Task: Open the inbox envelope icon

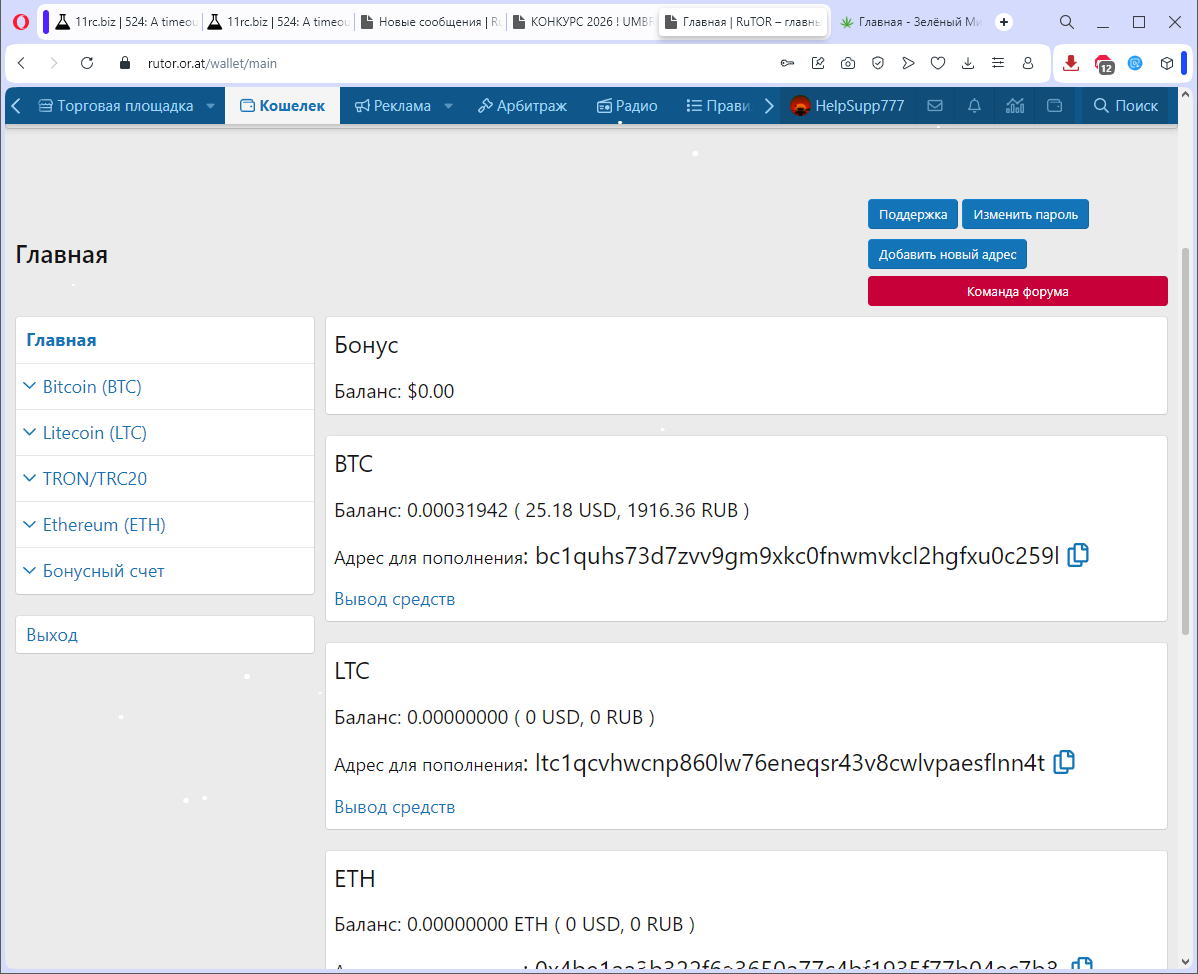Action: point(935,106)
